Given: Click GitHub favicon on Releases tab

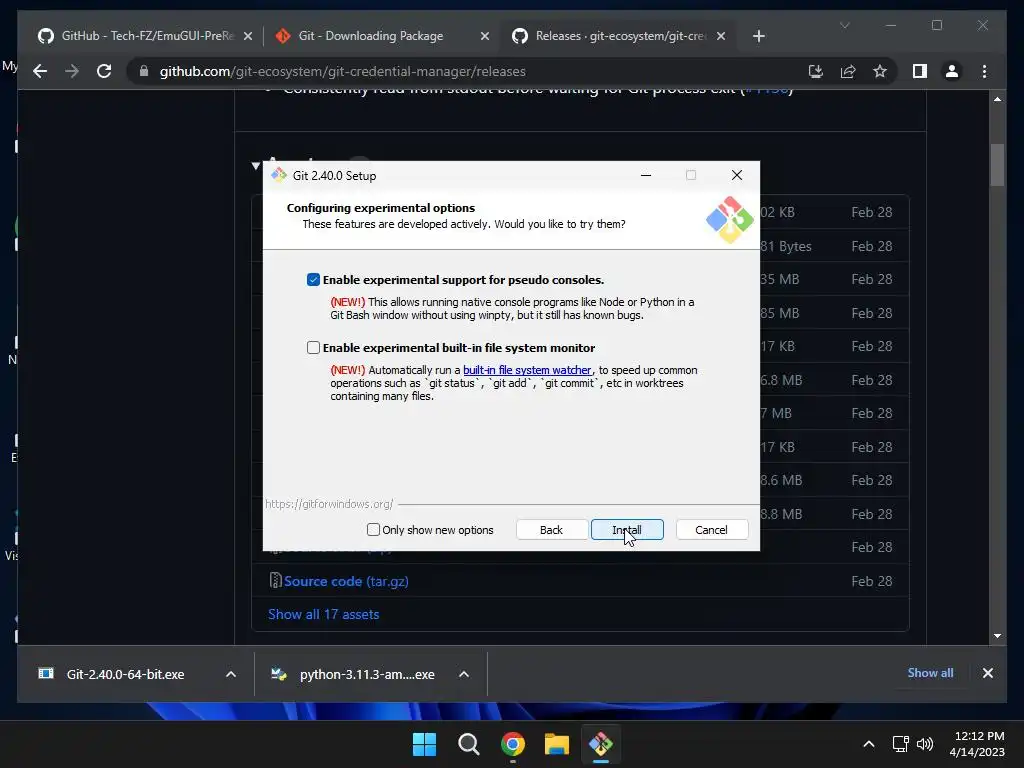Looking at the screenshot, I should tap(520, 36).
